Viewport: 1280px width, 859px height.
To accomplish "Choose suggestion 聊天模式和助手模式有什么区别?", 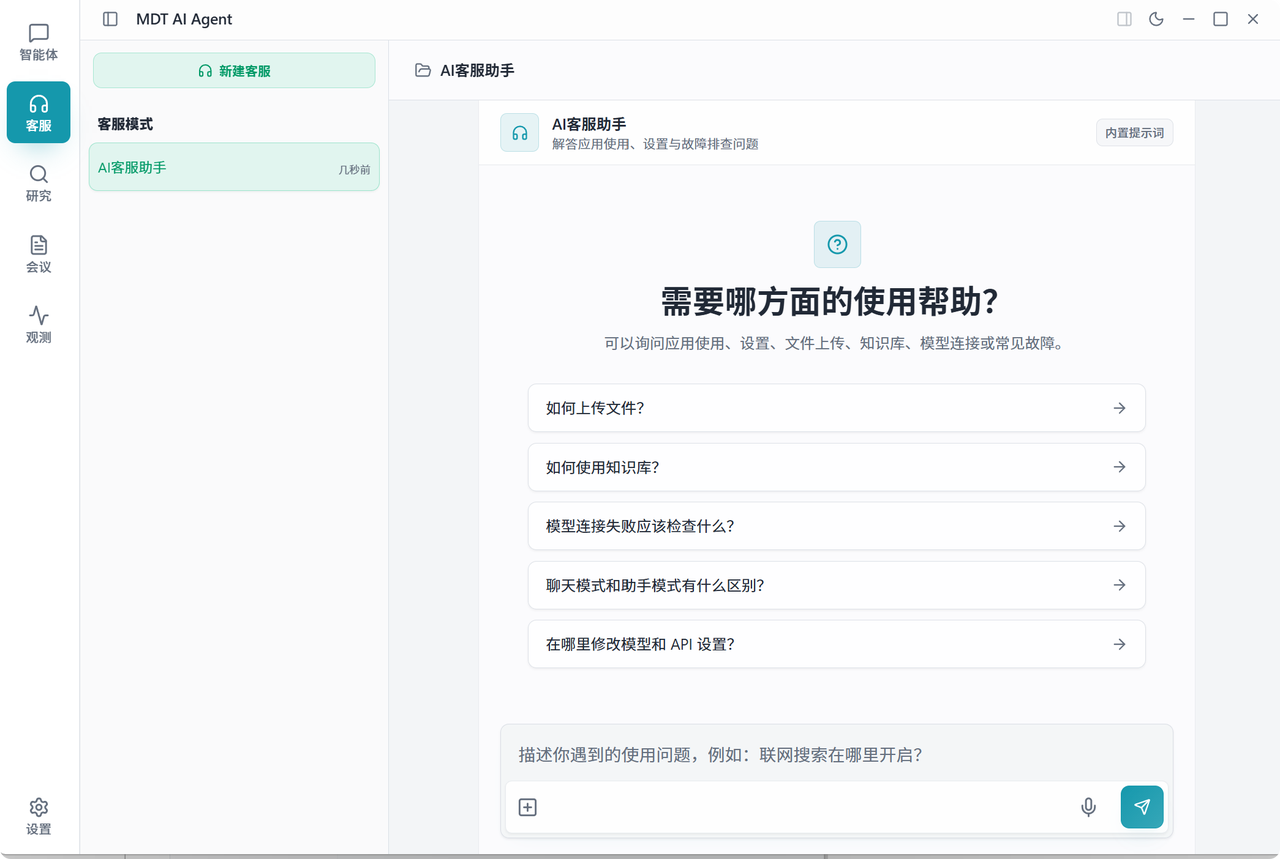I will point(837,585).
